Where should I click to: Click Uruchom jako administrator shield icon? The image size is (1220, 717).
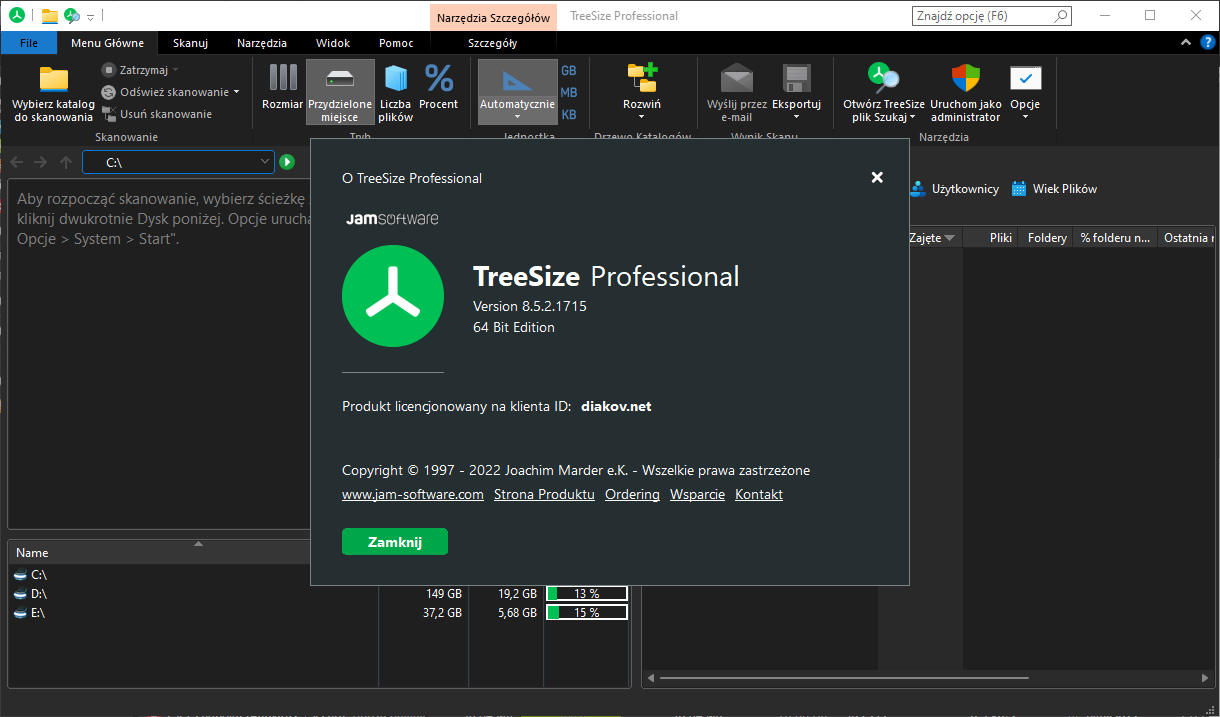pos(966,77)
